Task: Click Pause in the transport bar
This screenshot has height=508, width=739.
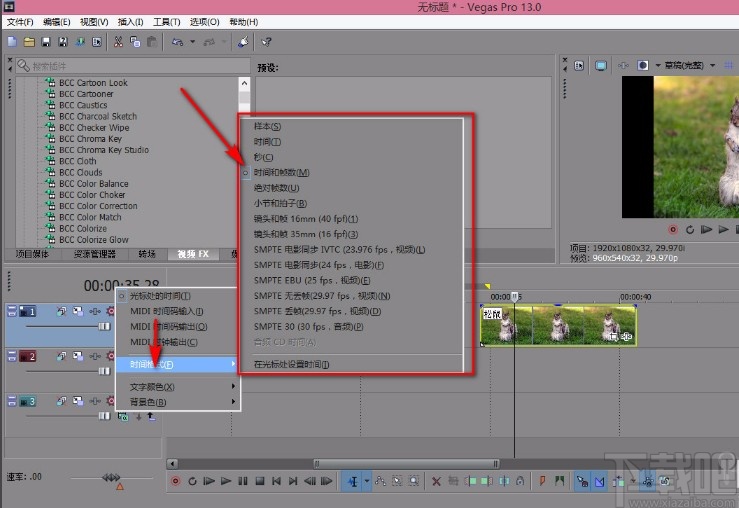Action: 242,481
